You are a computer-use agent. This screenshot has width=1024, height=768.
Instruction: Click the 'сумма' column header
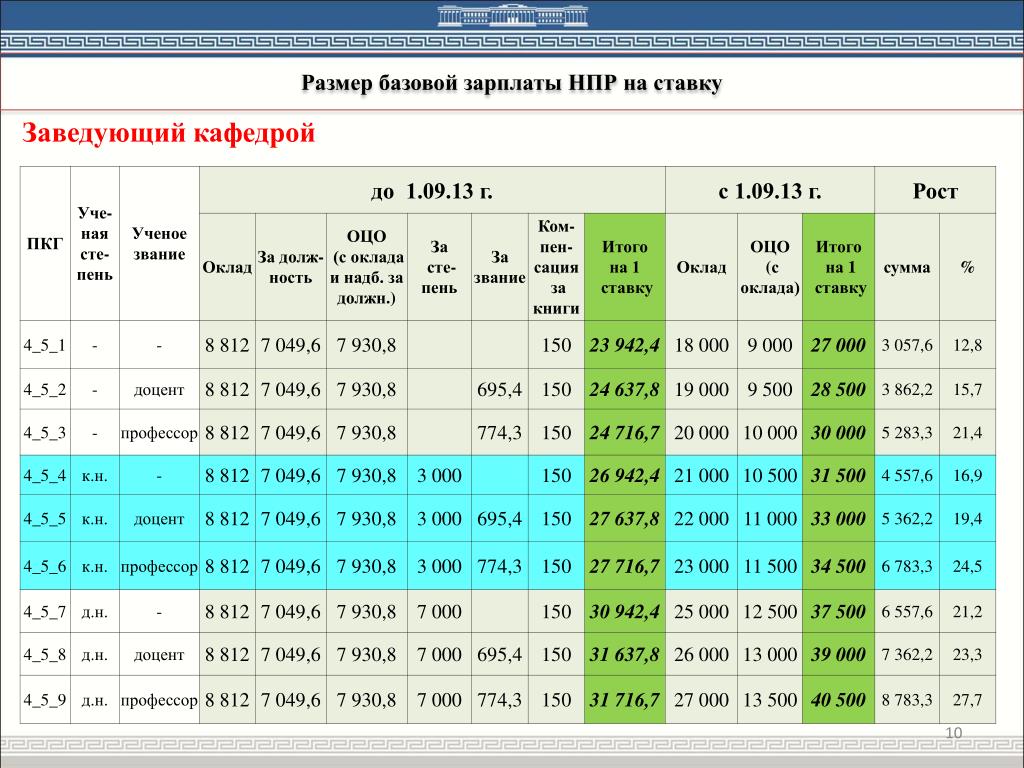(906, 267)
